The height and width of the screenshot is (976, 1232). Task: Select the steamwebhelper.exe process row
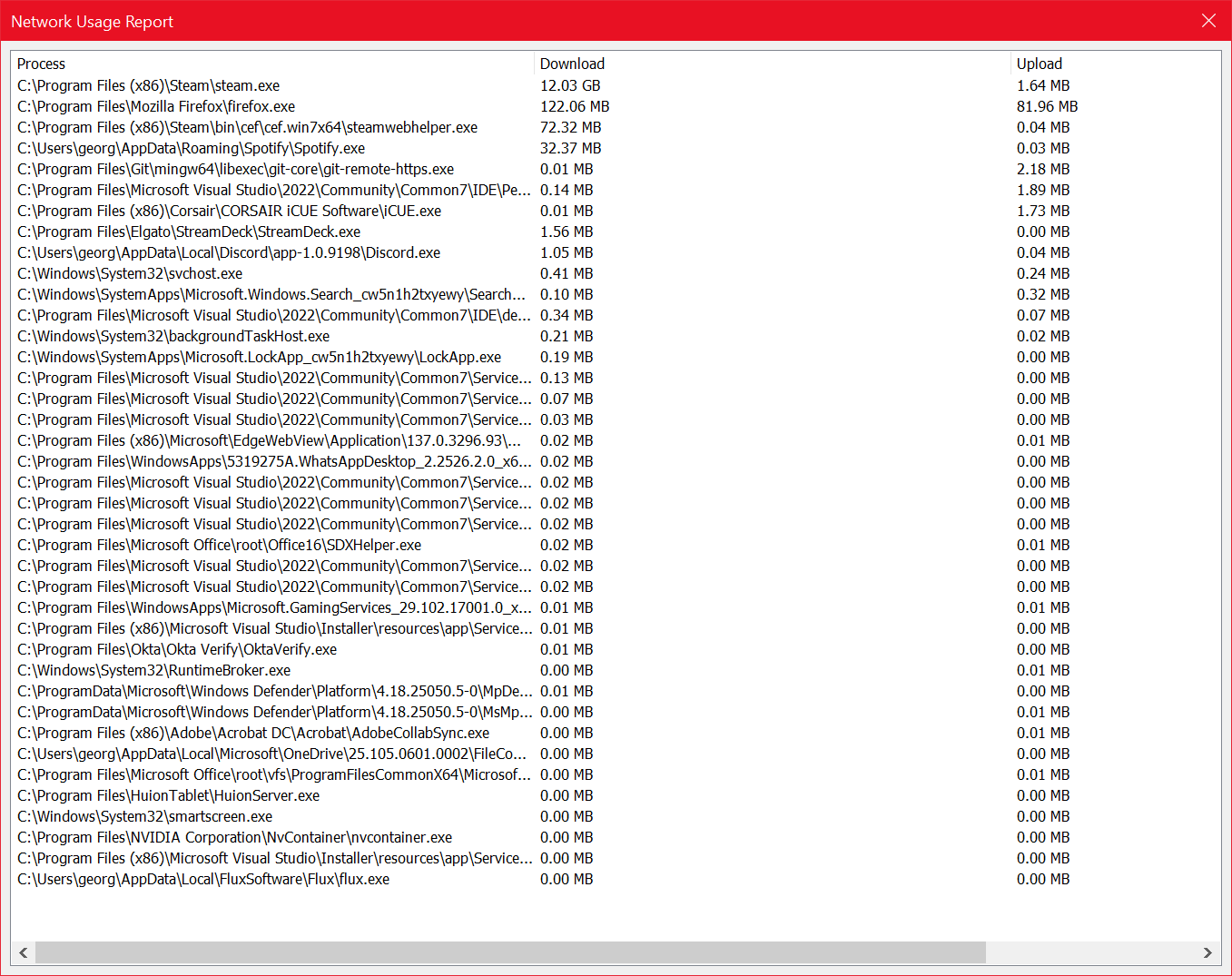616,127
